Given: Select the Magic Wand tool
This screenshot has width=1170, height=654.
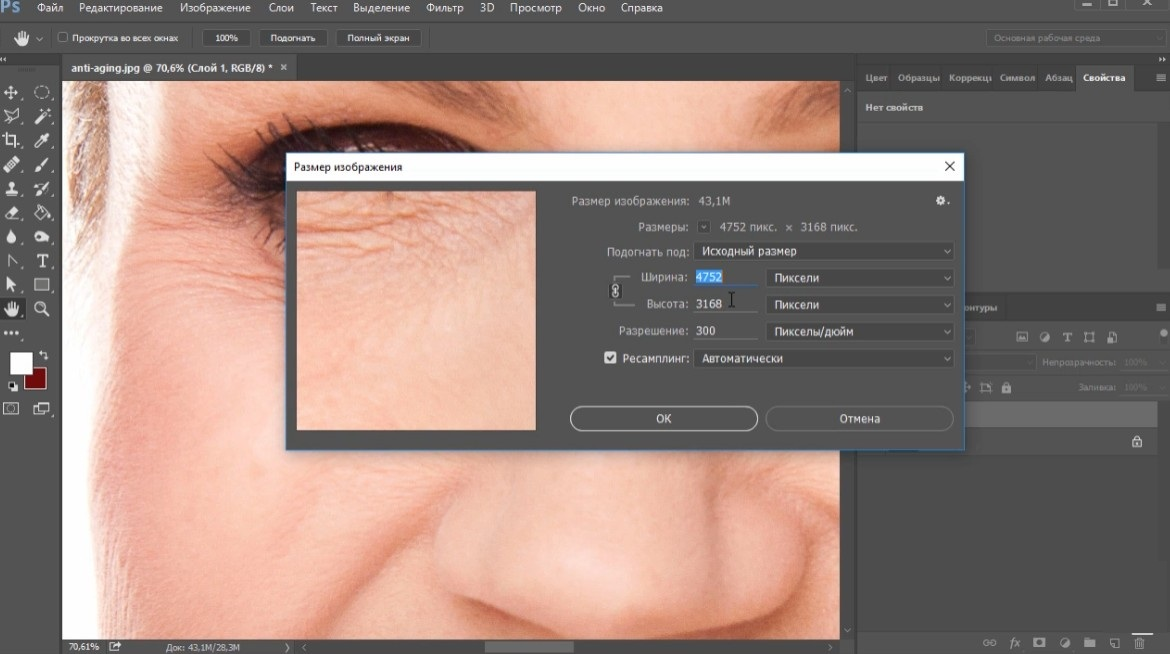Looking at the screenshot, I should [42, 116].
